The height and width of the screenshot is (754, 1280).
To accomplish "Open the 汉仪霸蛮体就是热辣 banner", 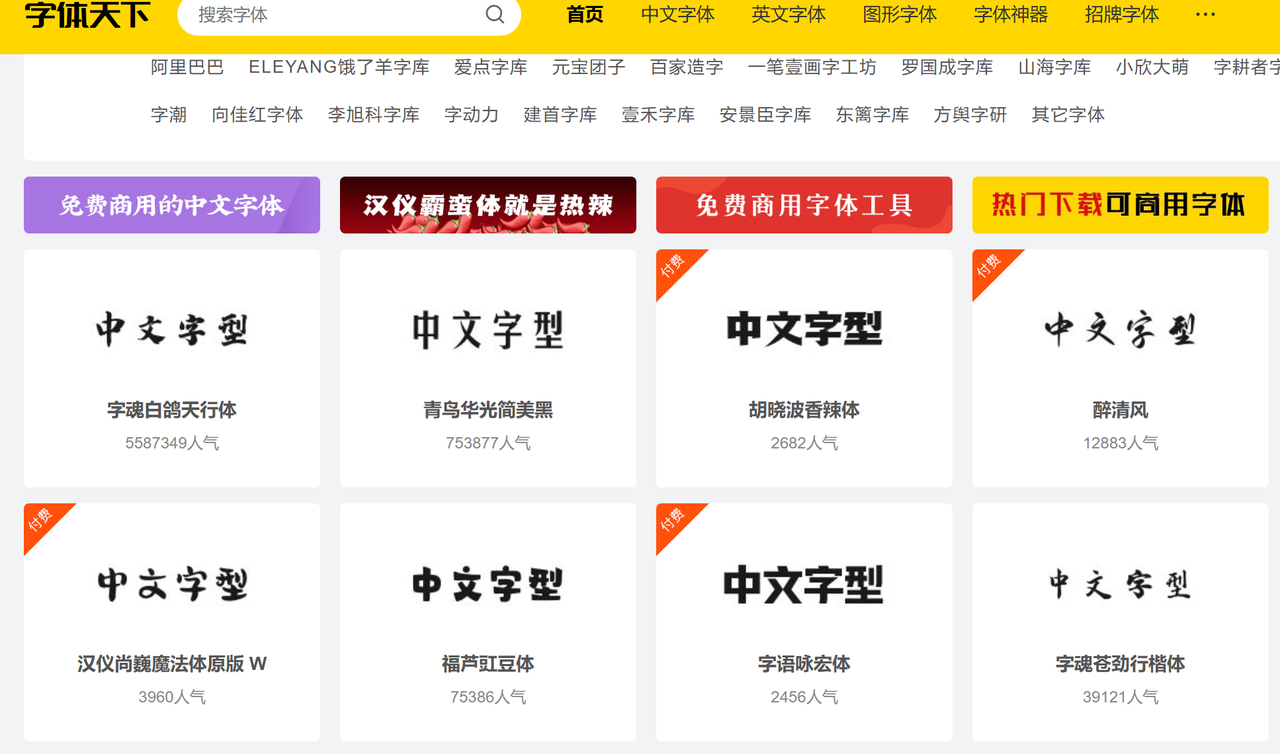I will pos(488,205).
